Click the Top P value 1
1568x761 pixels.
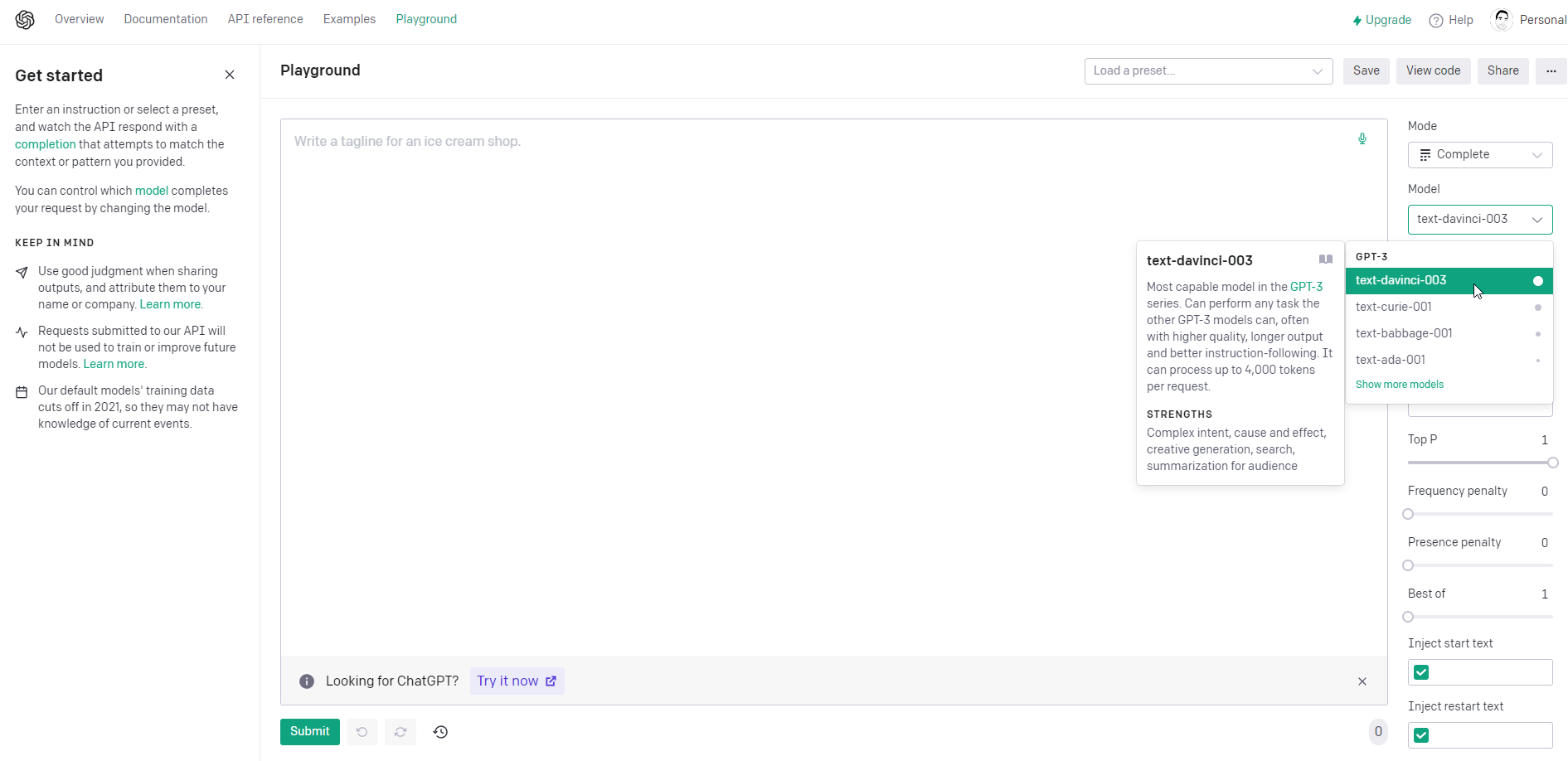1545,440
